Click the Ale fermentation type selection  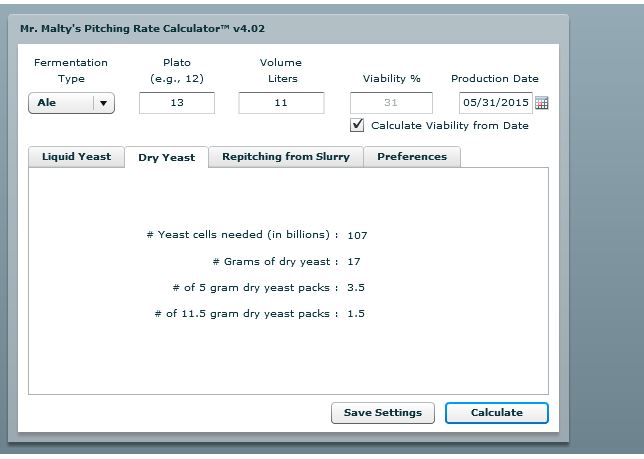[x=60, y=103]
